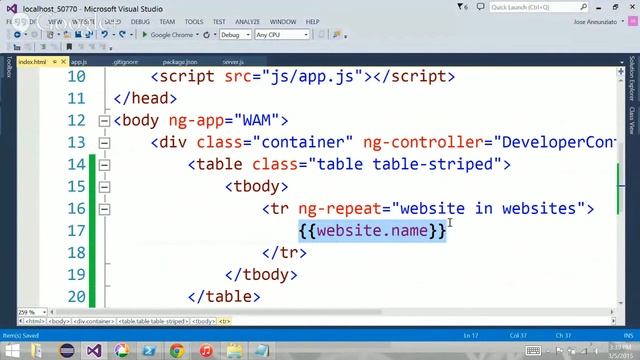Open the HELP menu

click(312, 22)
